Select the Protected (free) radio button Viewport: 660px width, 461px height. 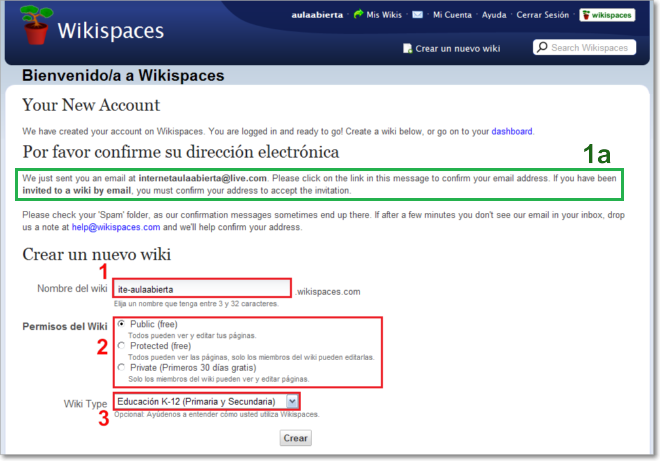click(x=121, y=346)
